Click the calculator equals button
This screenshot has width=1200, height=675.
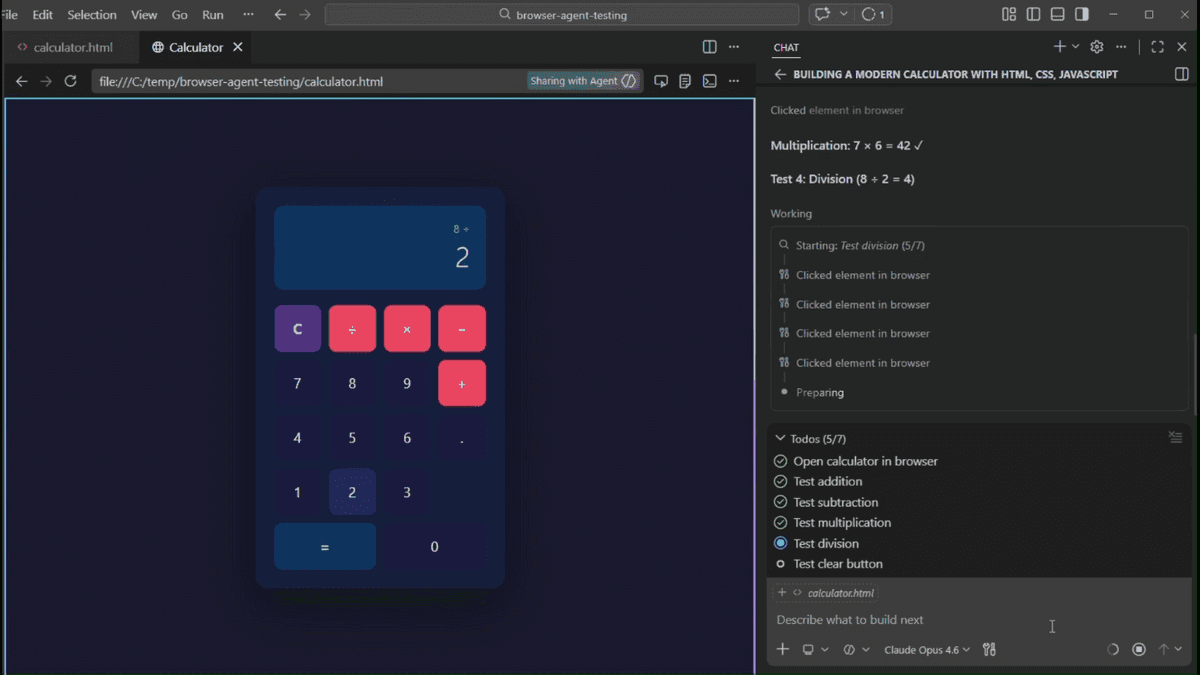[325, 547]
